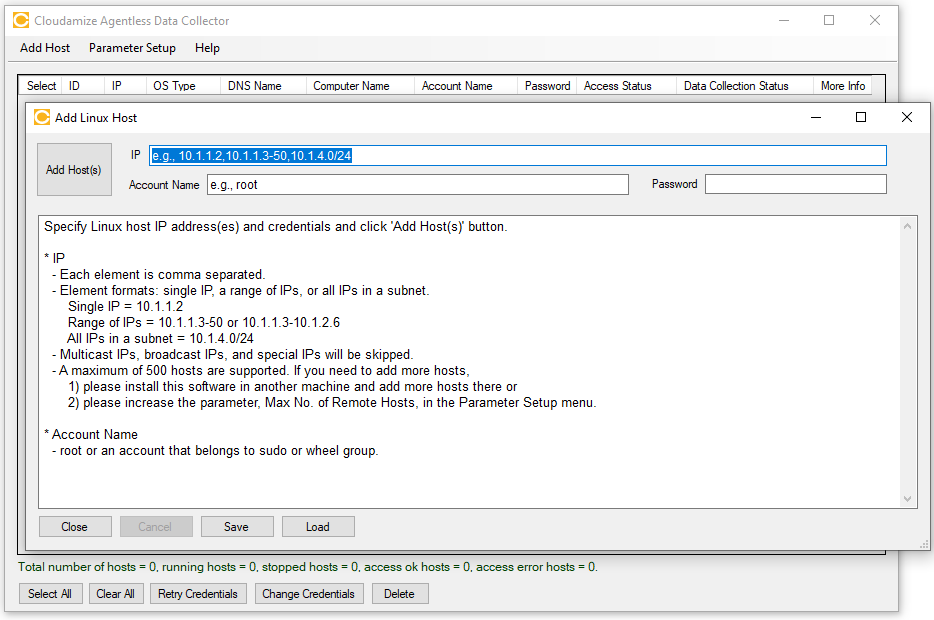This screenshot has width=934, height=620.
Task: Open the Help menu
Action: click(x=207, y=48)
